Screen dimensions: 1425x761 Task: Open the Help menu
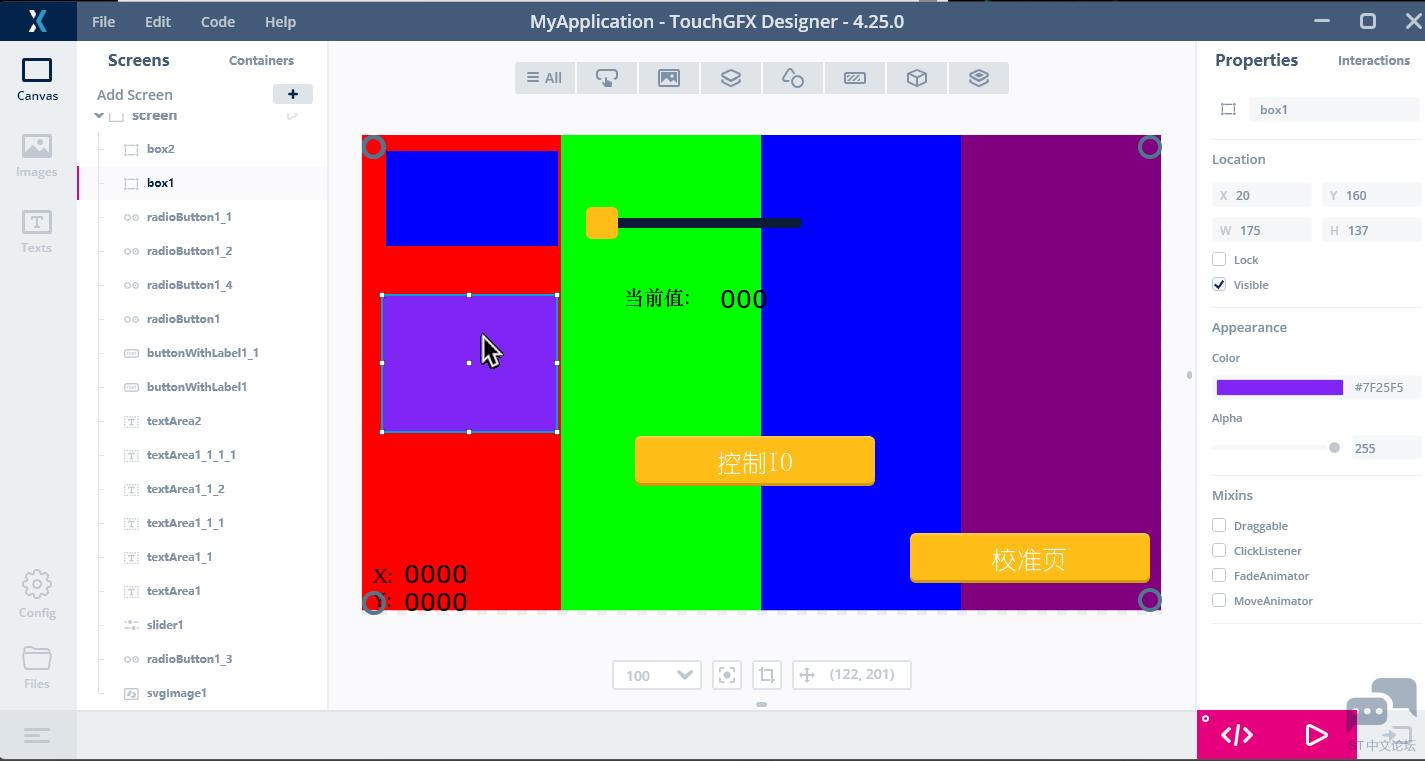coord(280,21)
